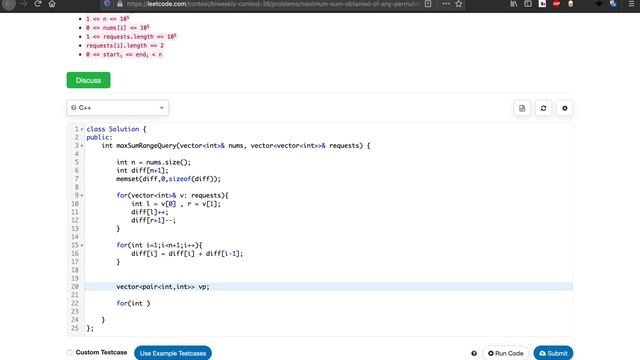640x360 pixels.
Task: Open the C++ language dropdown
Action: [x=118, y=108]
